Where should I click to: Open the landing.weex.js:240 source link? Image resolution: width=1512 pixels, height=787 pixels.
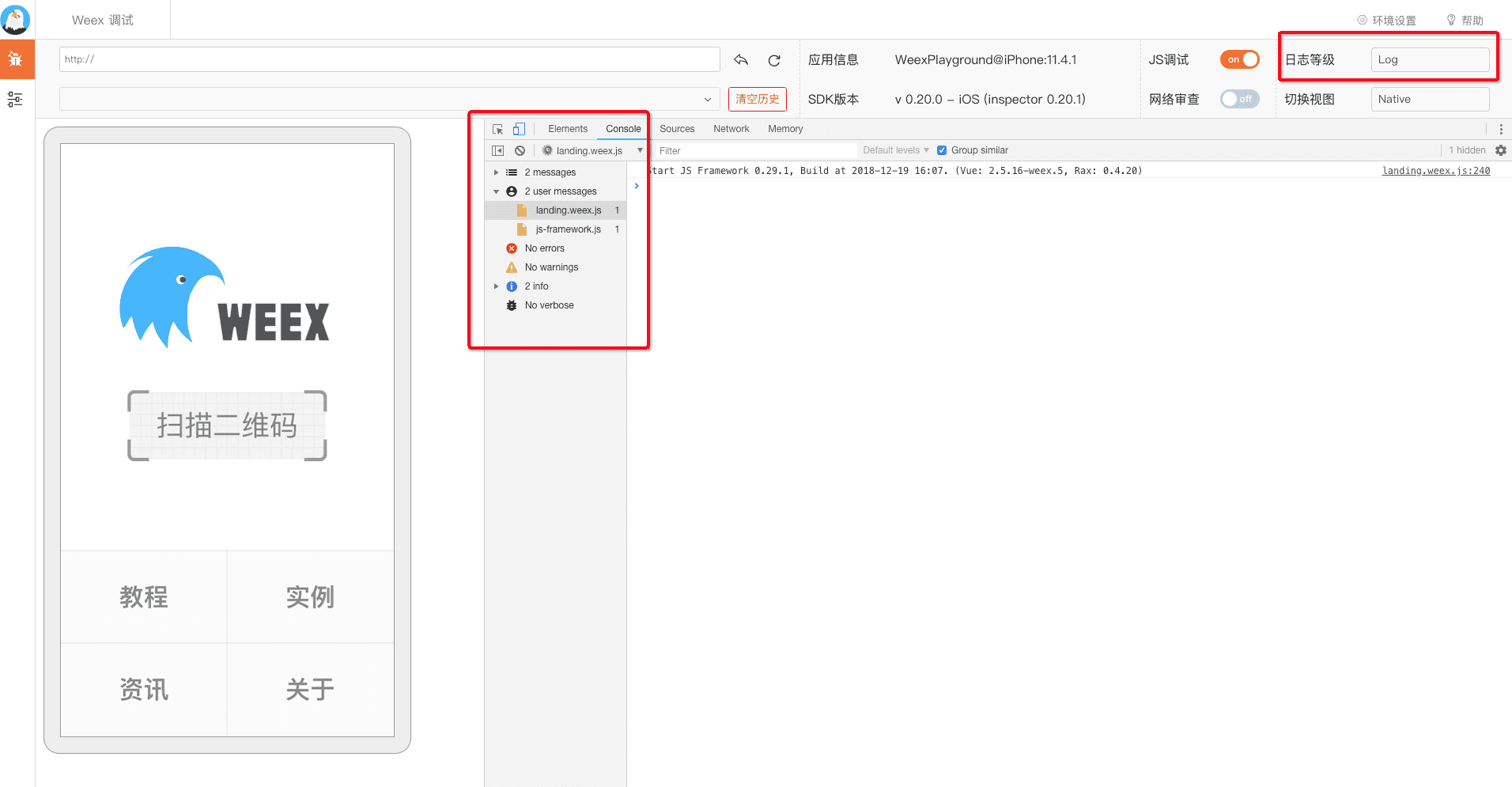(x=1436, y=171)
